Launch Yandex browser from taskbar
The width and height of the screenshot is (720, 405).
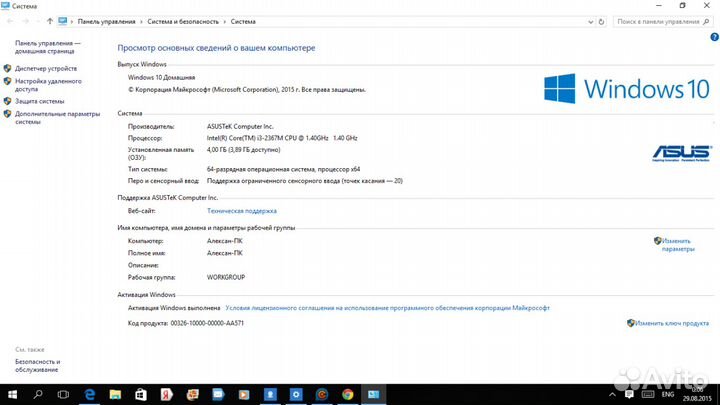167,394
